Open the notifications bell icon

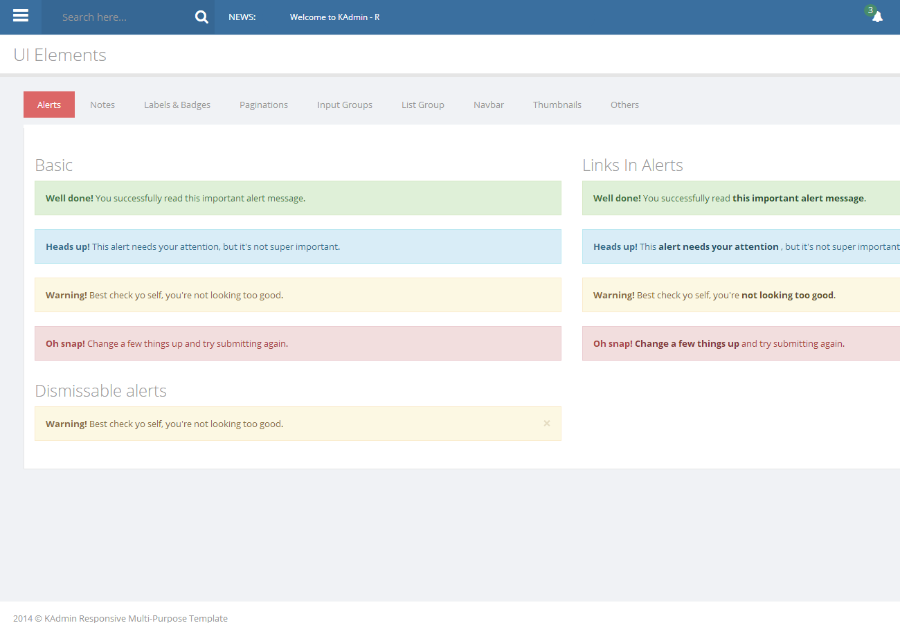877,17
